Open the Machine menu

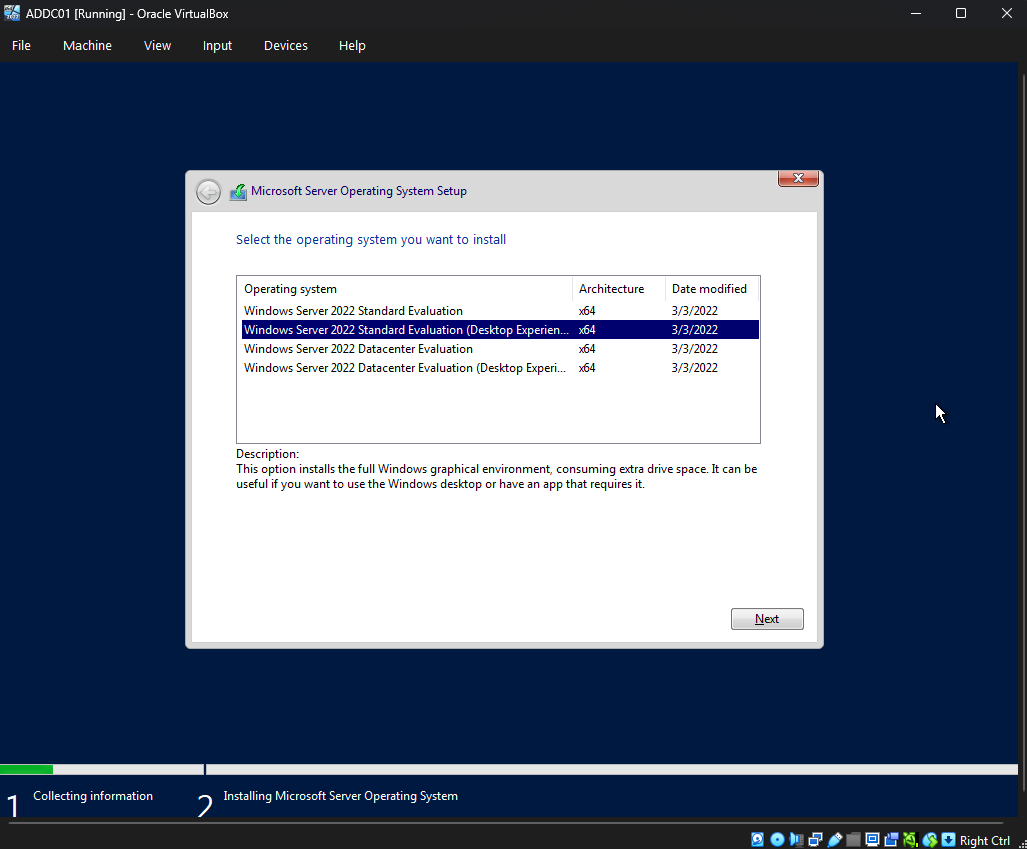coord(87,45)
